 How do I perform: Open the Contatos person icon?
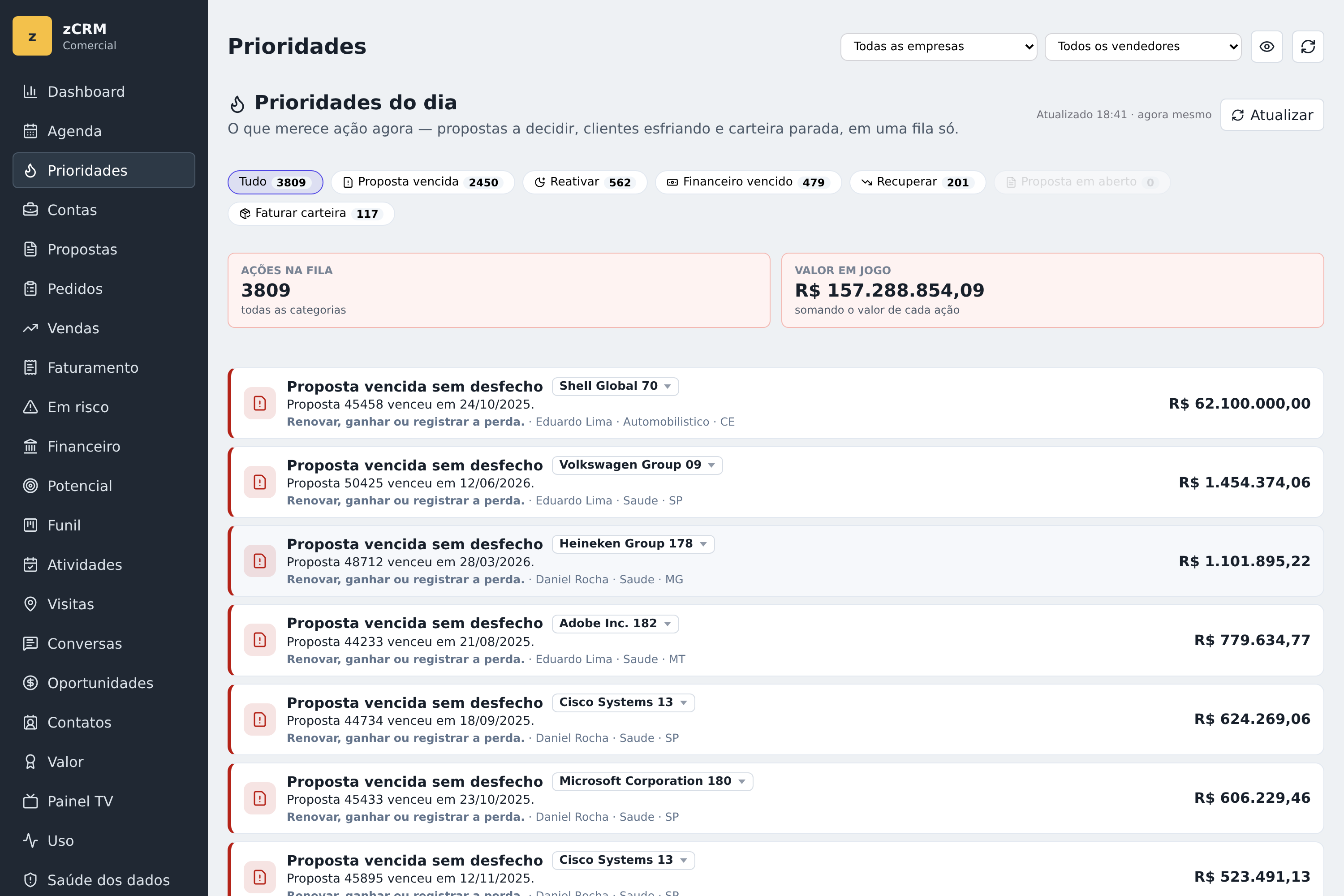click(x=30, y=722)
